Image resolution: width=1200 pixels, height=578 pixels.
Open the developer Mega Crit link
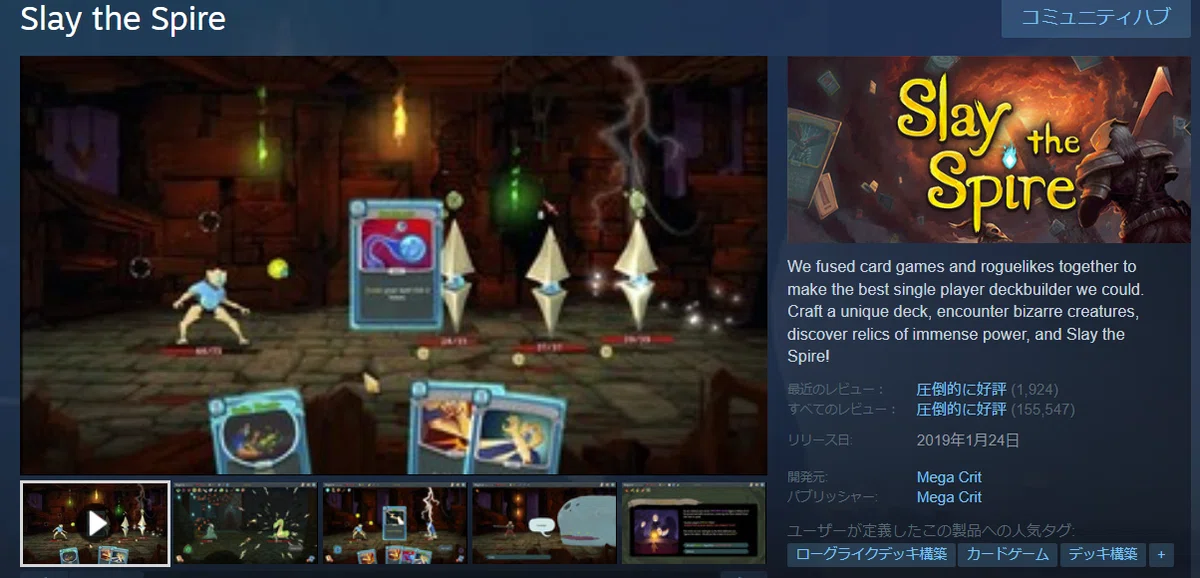tap(949, 477)
